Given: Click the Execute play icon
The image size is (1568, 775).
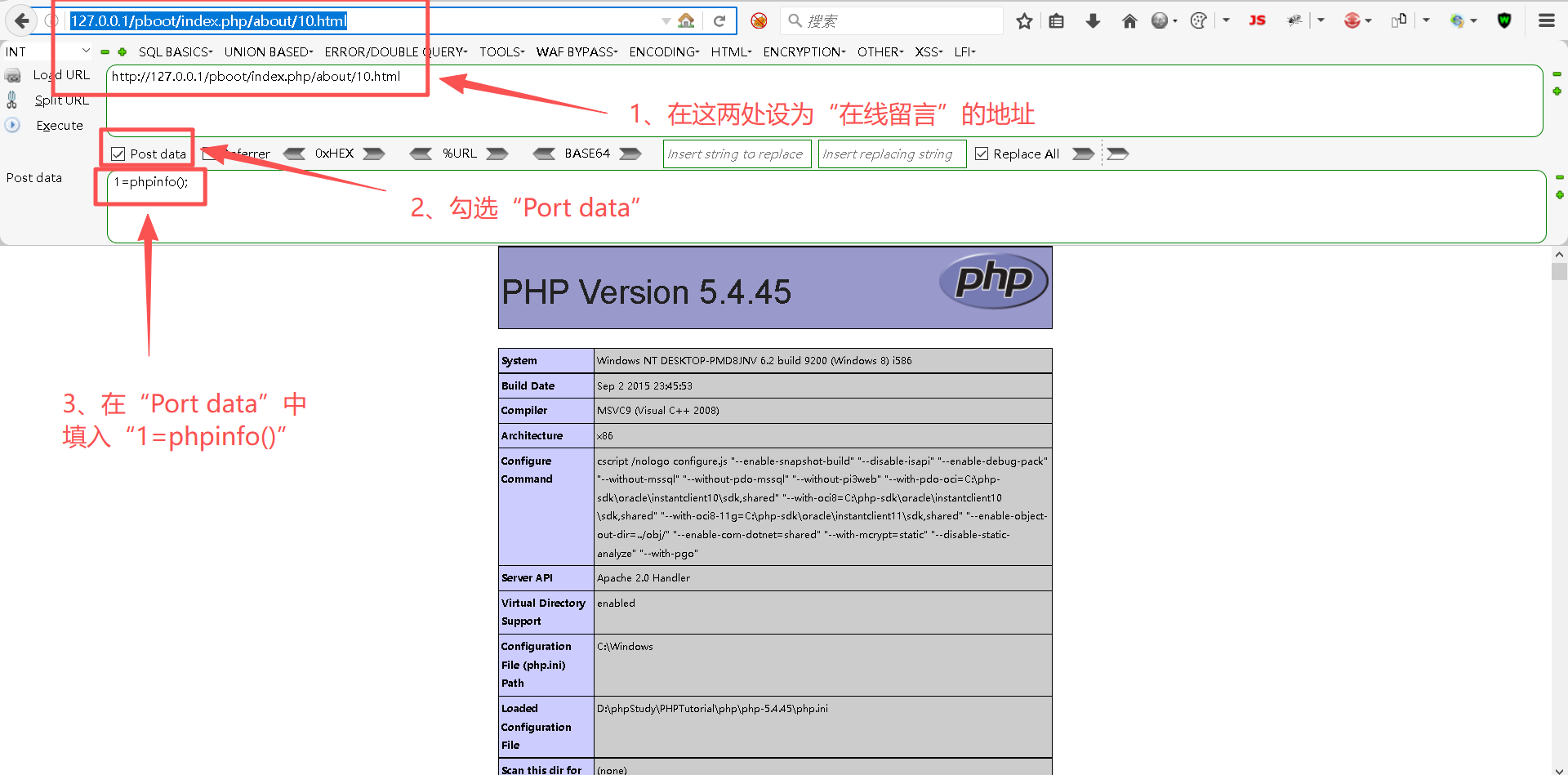Looking at the screenshot, I should tap(12, 125).
